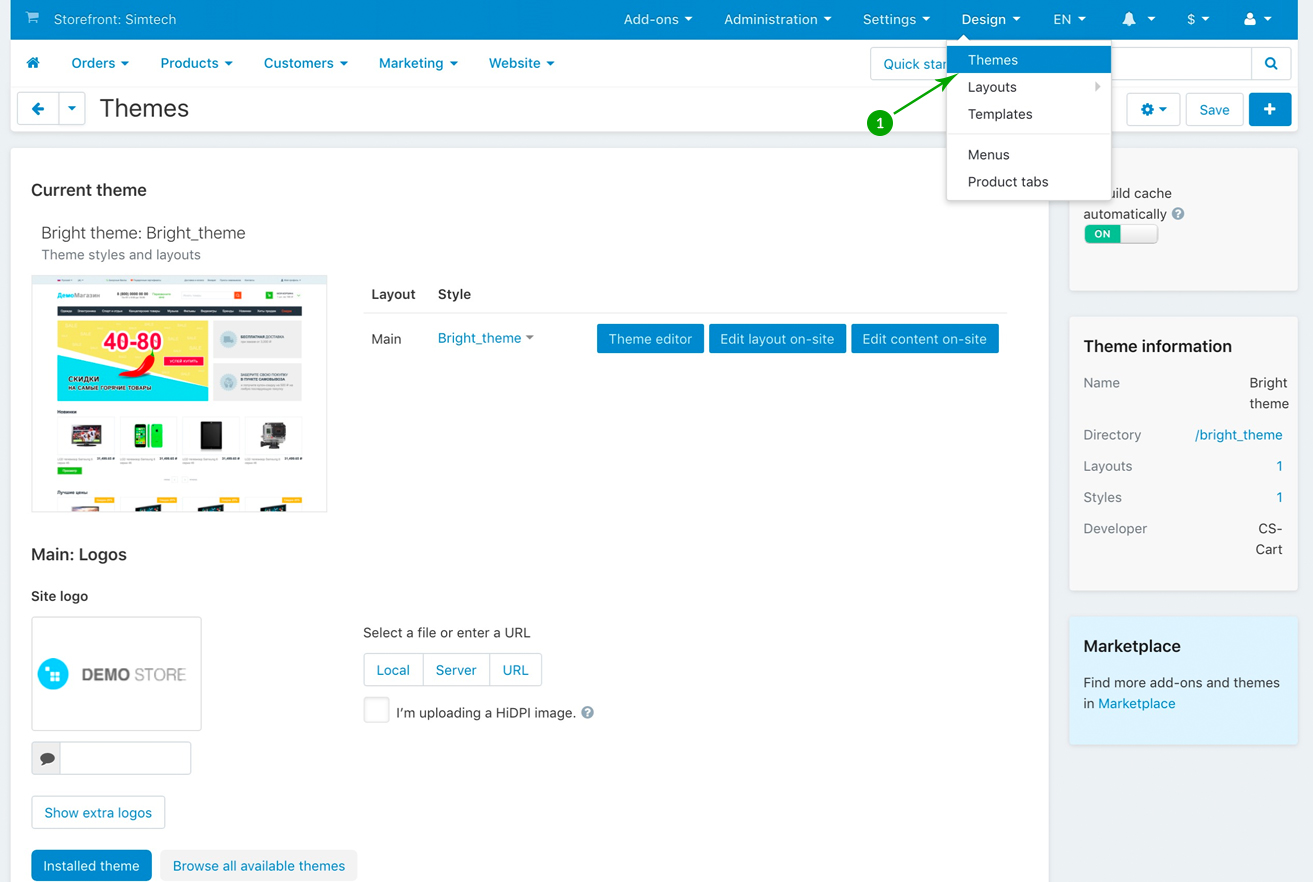Click the Bright theme preview thumbnail
The height and width of the screenshot is (882, 1313).
pos(179,393)
